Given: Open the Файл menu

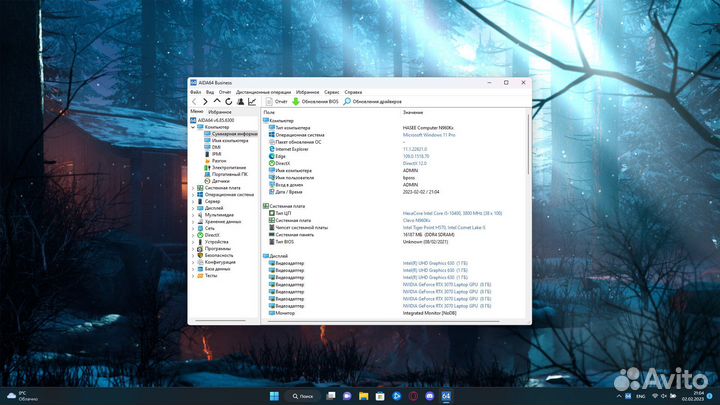Looking at the screenshot, I should 196,92.
